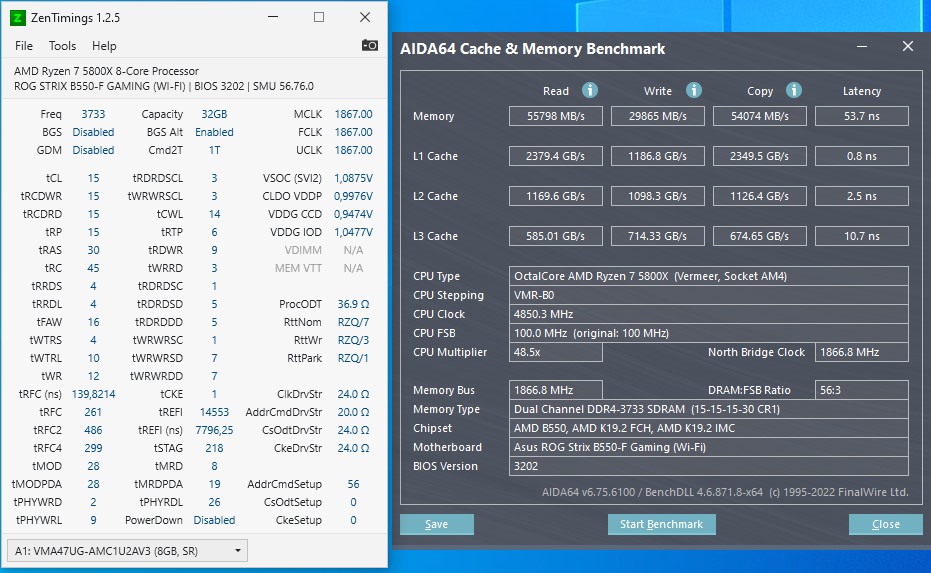Click L1 Cache write 1186.8 GB/s value

tap(658, 156)
